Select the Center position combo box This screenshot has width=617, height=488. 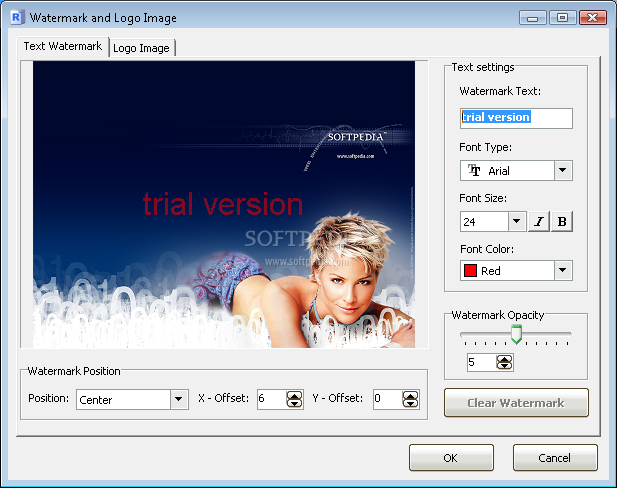tap(132, 399)
